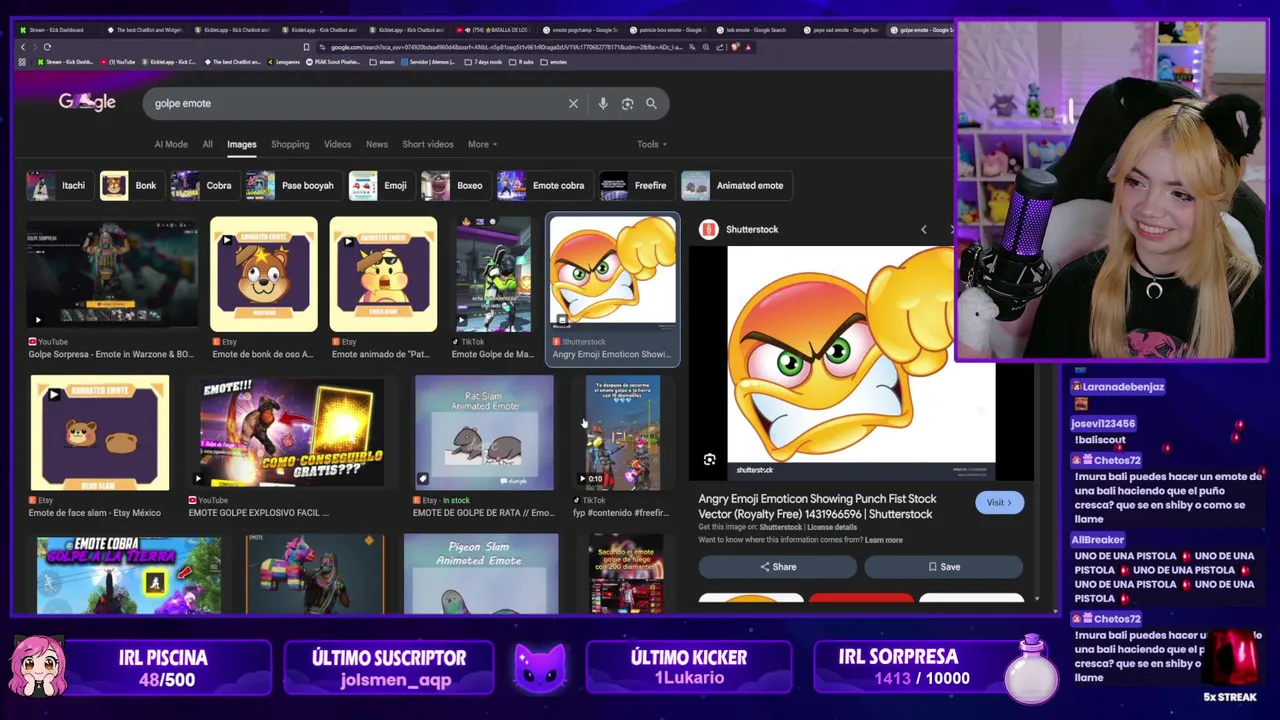The width and height of the screenshot is (1280, 720).
Task: Select the Pase booyah suggestion chip
Action: (x=292, y=185)
